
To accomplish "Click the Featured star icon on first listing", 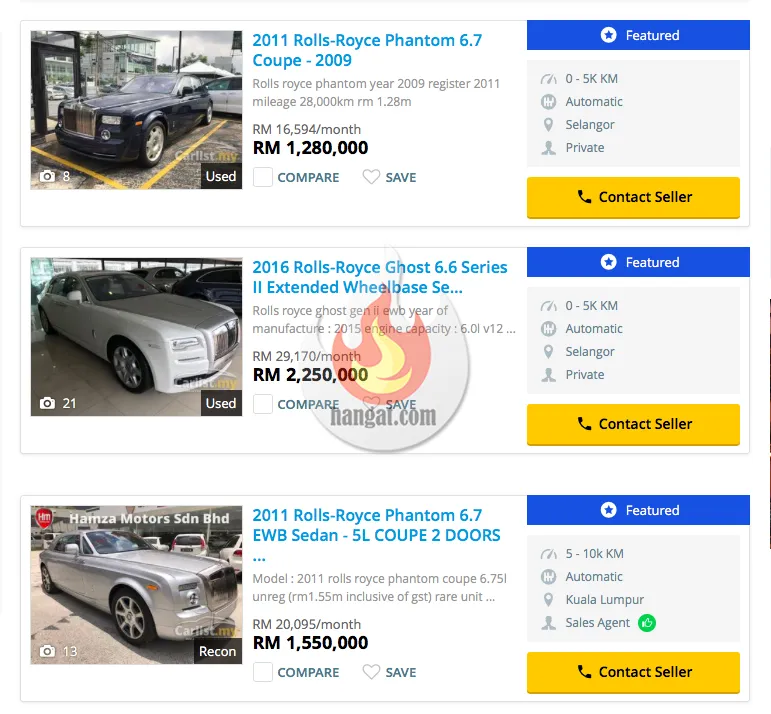I will 608,35.
